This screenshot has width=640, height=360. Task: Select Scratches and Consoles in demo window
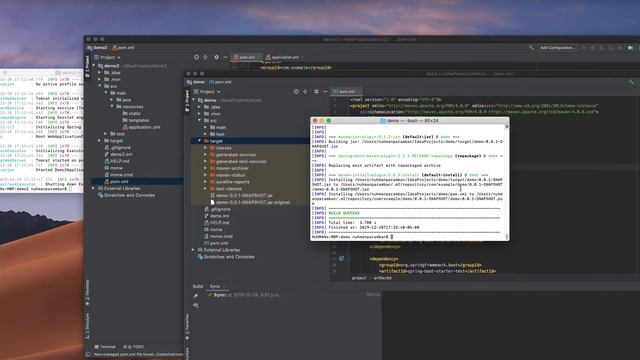(226, 257)
